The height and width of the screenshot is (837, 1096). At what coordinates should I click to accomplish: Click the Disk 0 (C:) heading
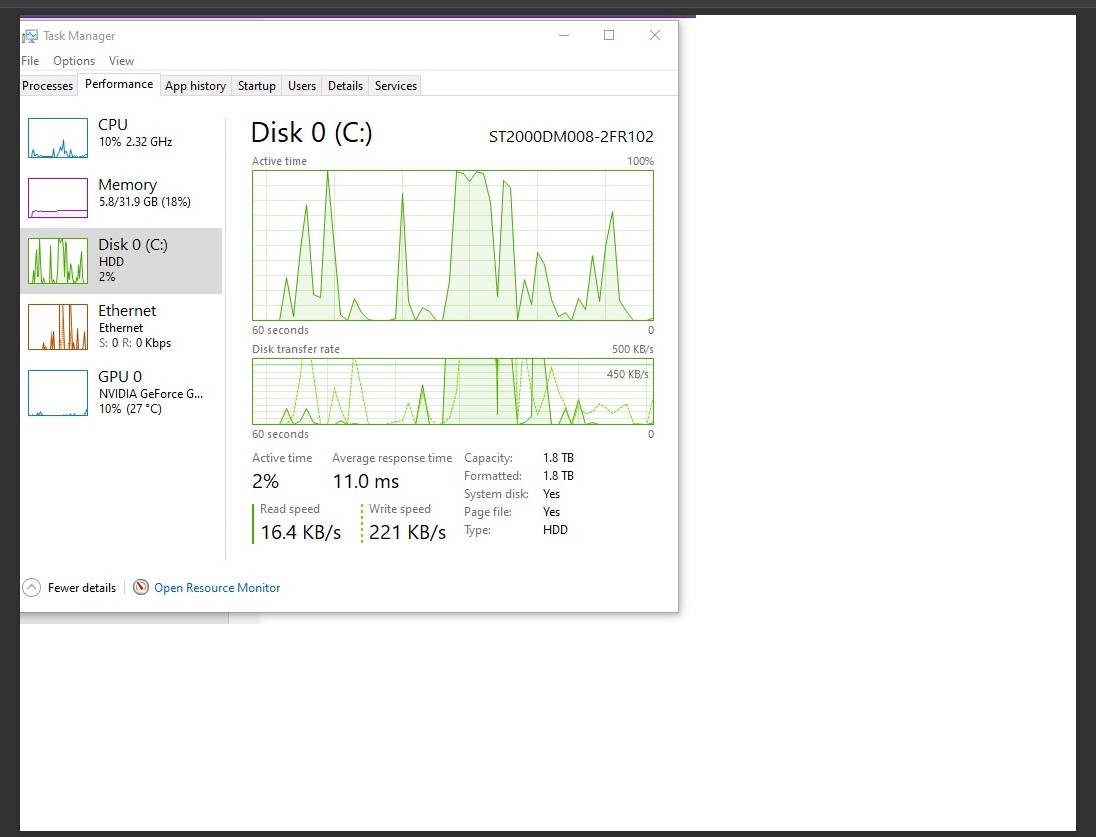tap(312, 133)
